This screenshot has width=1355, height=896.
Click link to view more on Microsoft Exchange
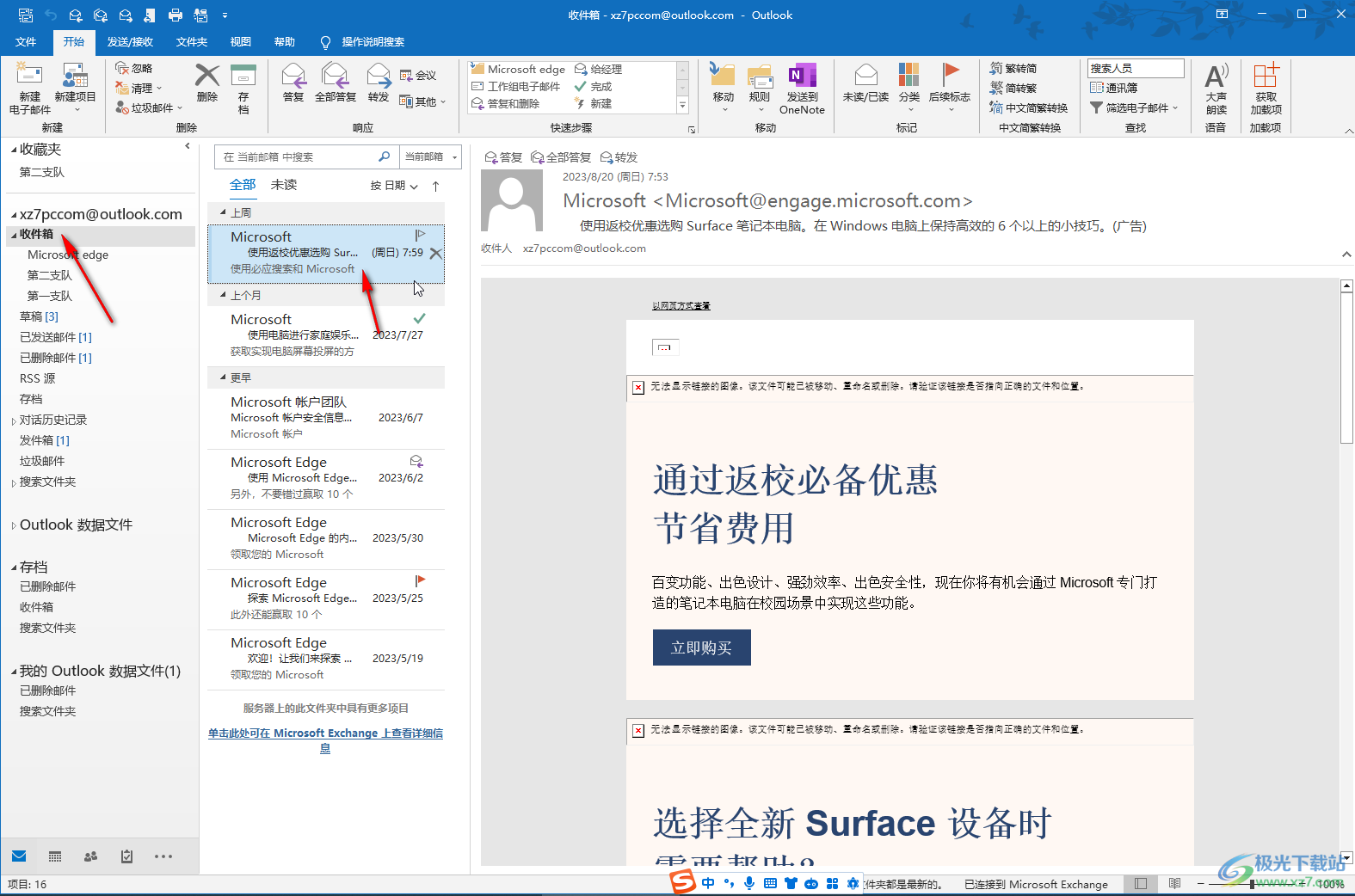click(x=325, y=740)
